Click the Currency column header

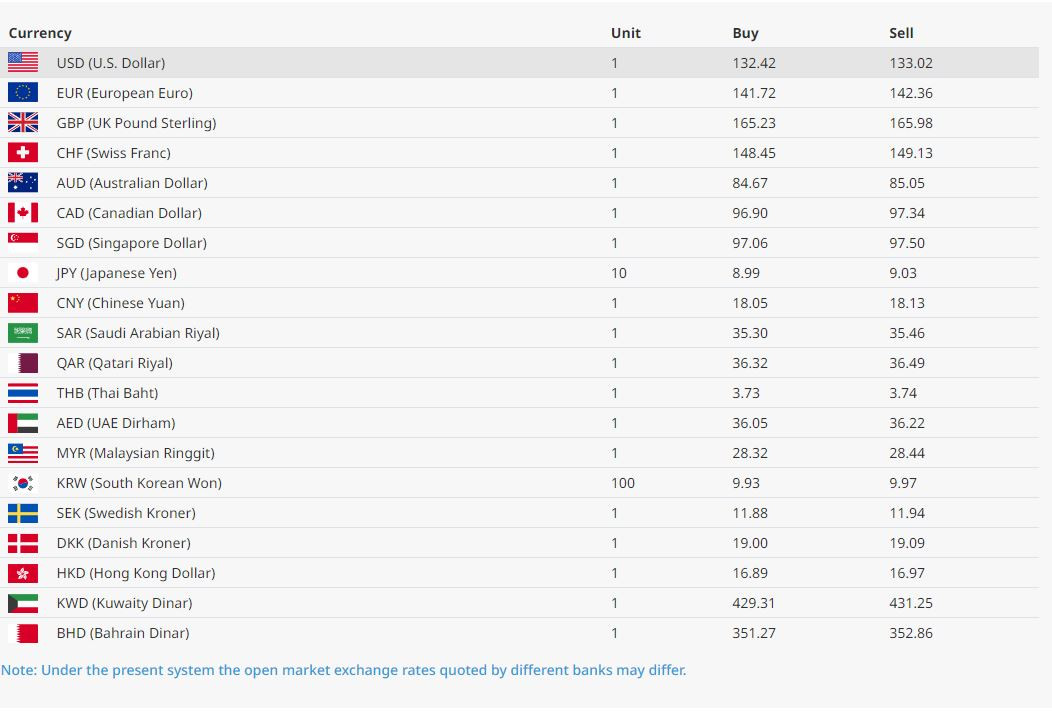(x=40, y=33)
